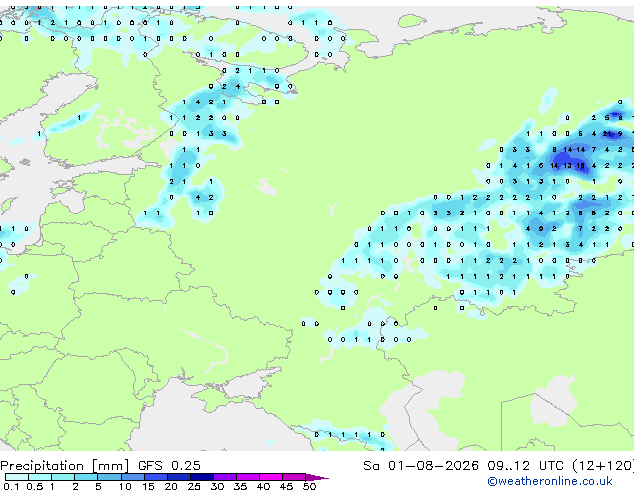The height and width of the screenshot is (490, 634).
Task: Click legend label '0.1'
Action: 11,486
